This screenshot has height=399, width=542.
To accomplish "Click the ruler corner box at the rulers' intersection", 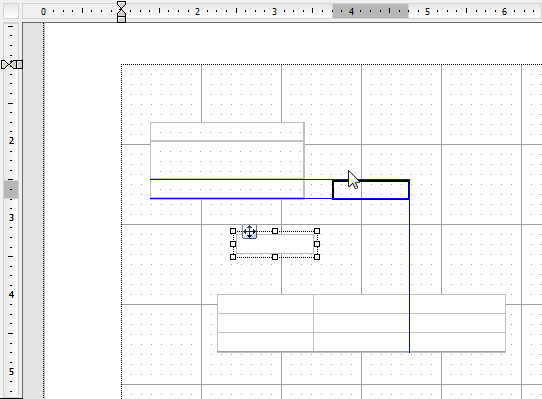I will click(x=11, y=11).
